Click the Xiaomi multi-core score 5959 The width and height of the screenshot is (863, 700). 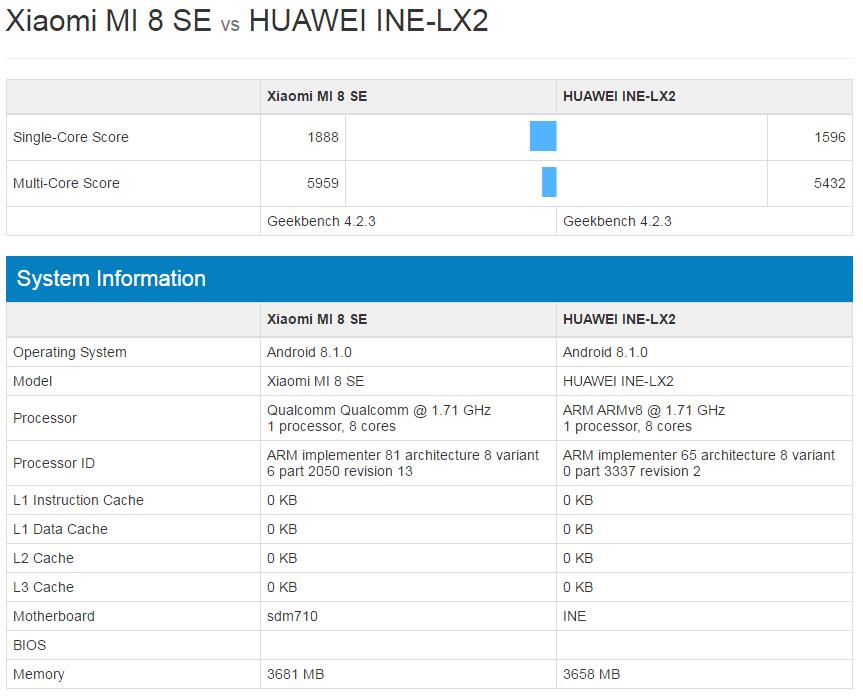[323, 183]
